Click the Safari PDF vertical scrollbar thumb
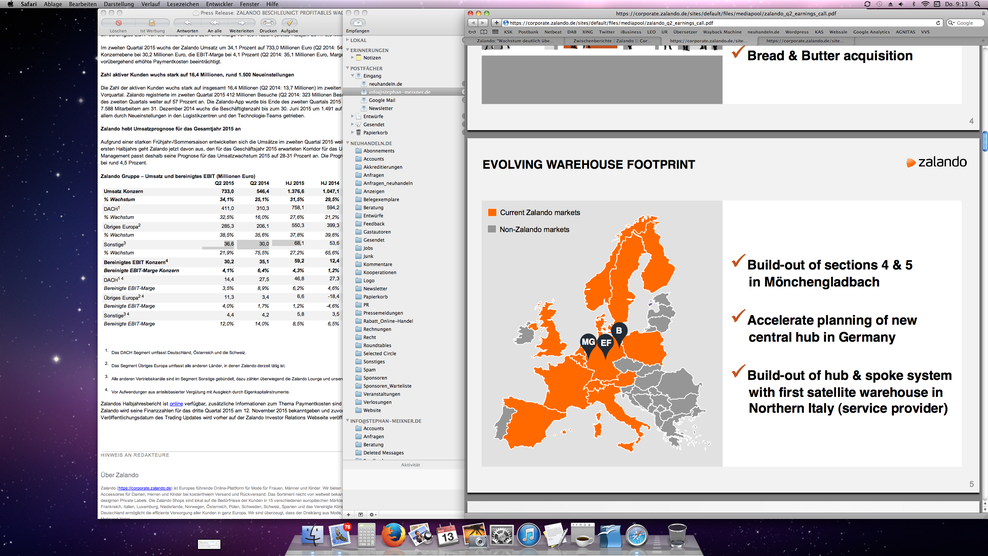 tap(984, 141)
